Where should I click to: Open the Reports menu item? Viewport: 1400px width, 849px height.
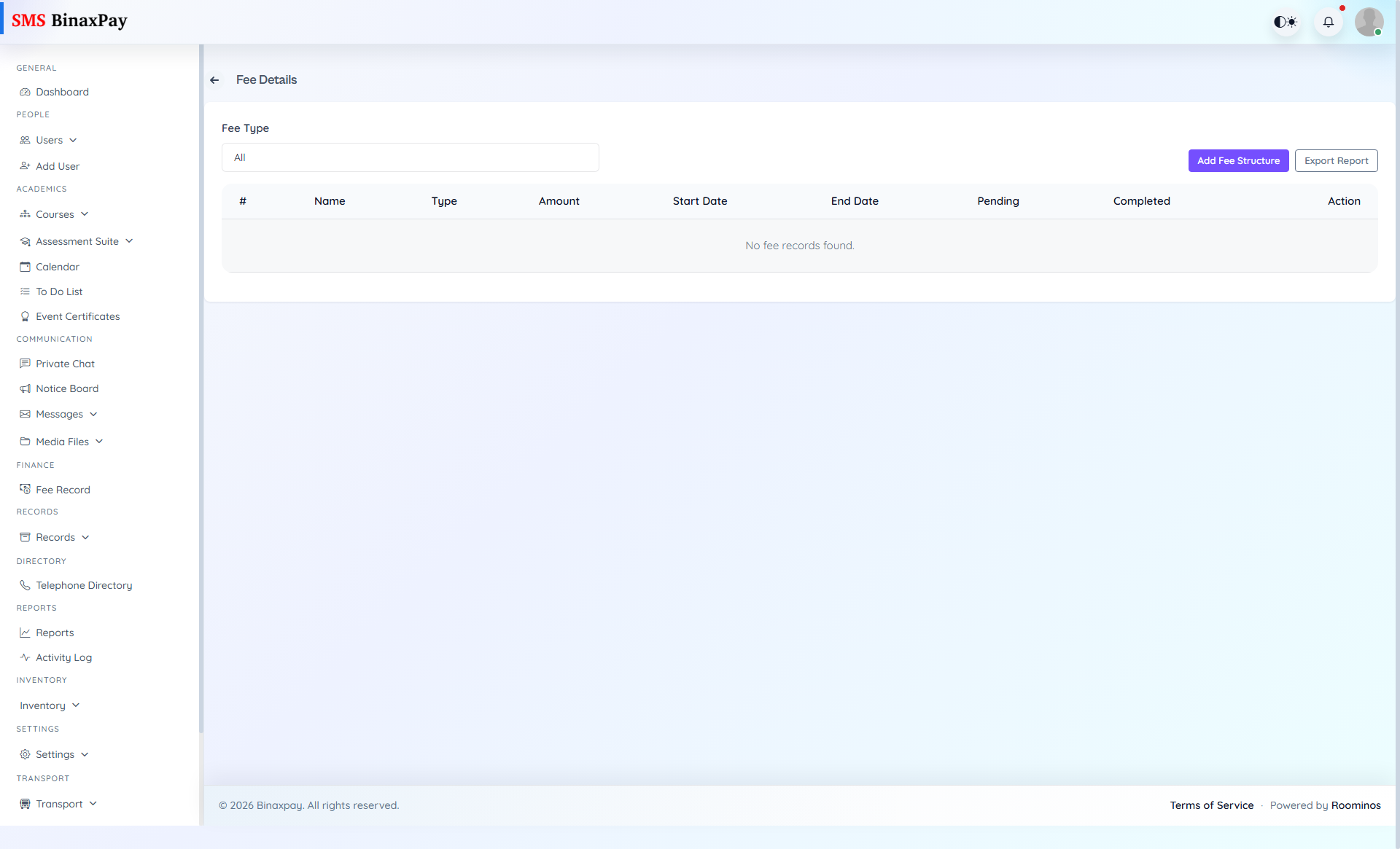point(55,632)
